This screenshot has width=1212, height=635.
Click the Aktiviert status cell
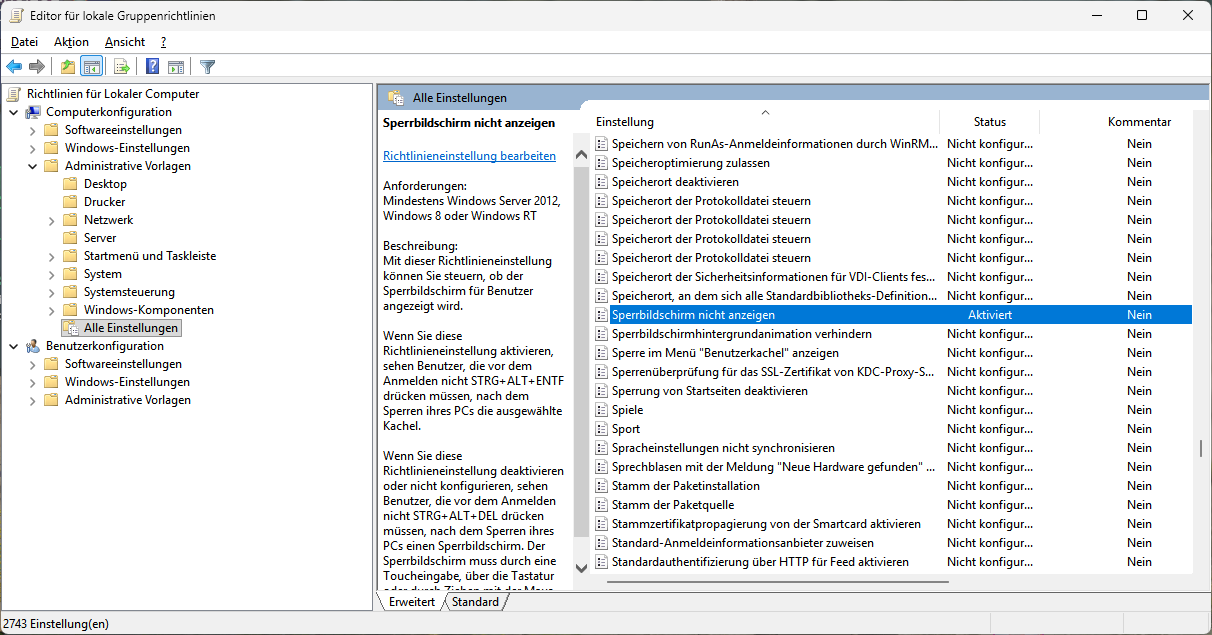pyautogui.click(x=990, y=315)
